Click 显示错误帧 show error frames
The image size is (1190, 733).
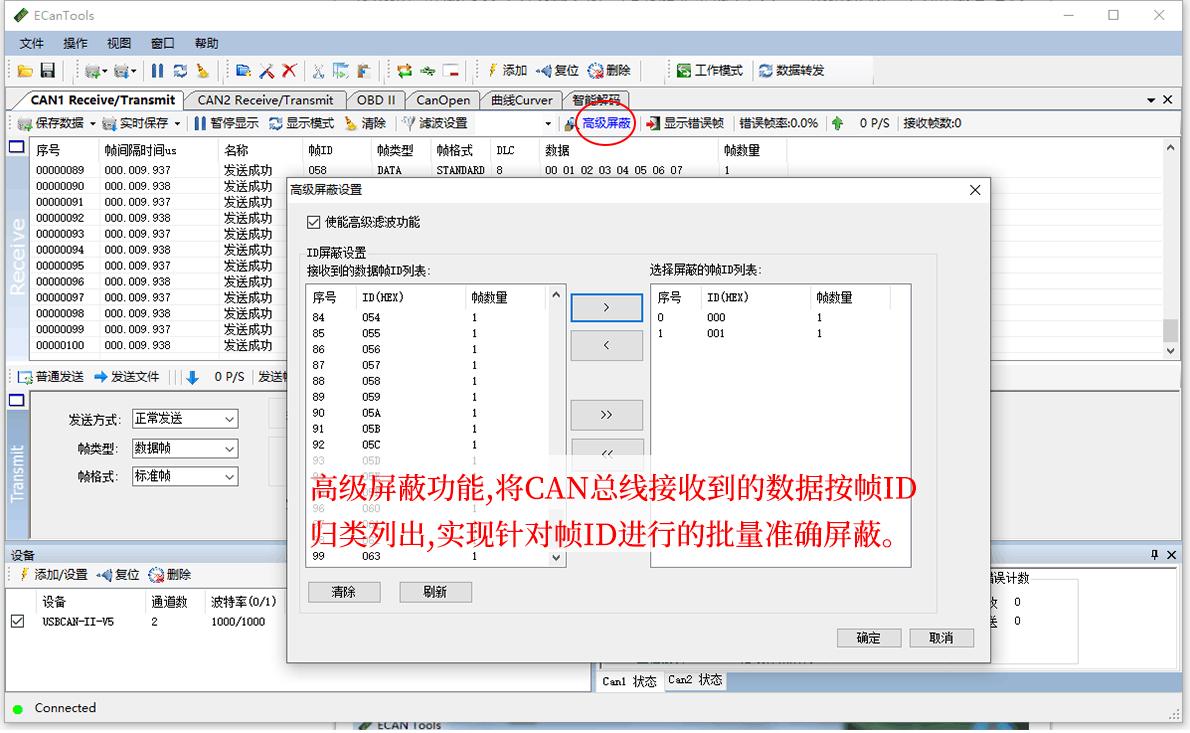pyautogui.click(x=685, y=123)
